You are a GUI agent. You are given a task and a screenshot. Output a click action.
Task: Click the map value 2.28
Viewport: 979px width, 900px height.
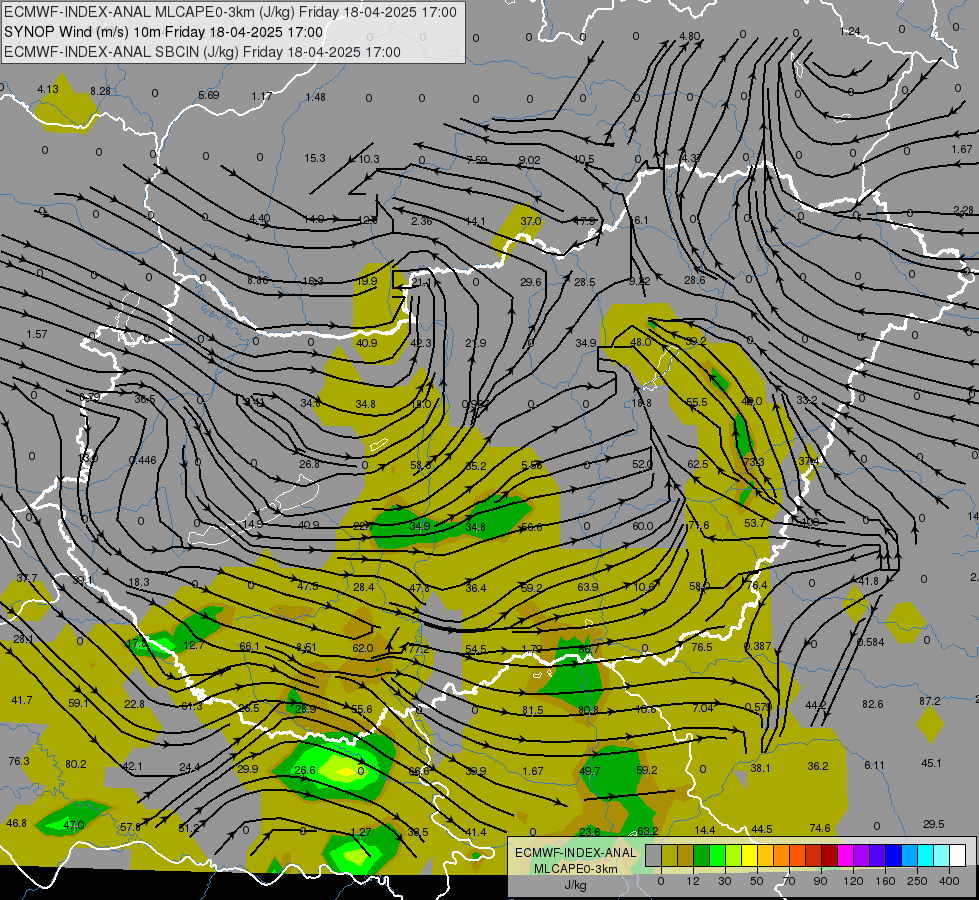[x=963, y=210]
